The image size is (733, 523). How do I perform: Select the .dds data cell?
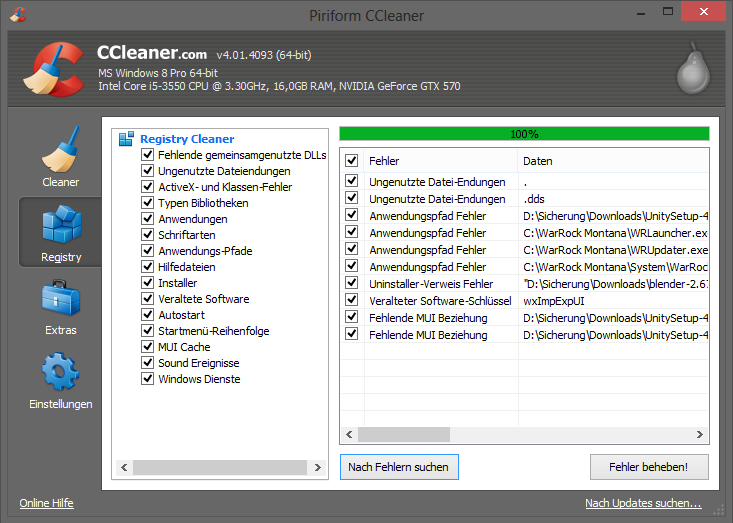coord(613,199)
